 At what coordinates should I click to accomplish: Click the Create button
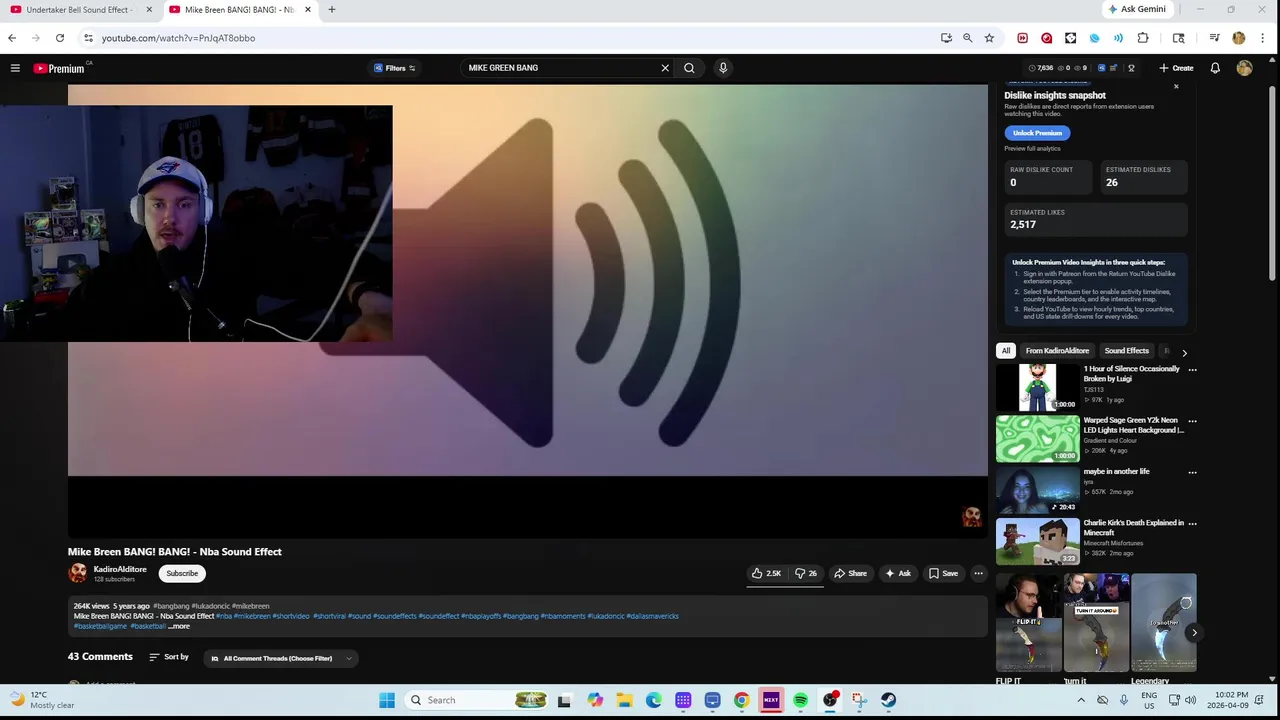coord(1176,68)
